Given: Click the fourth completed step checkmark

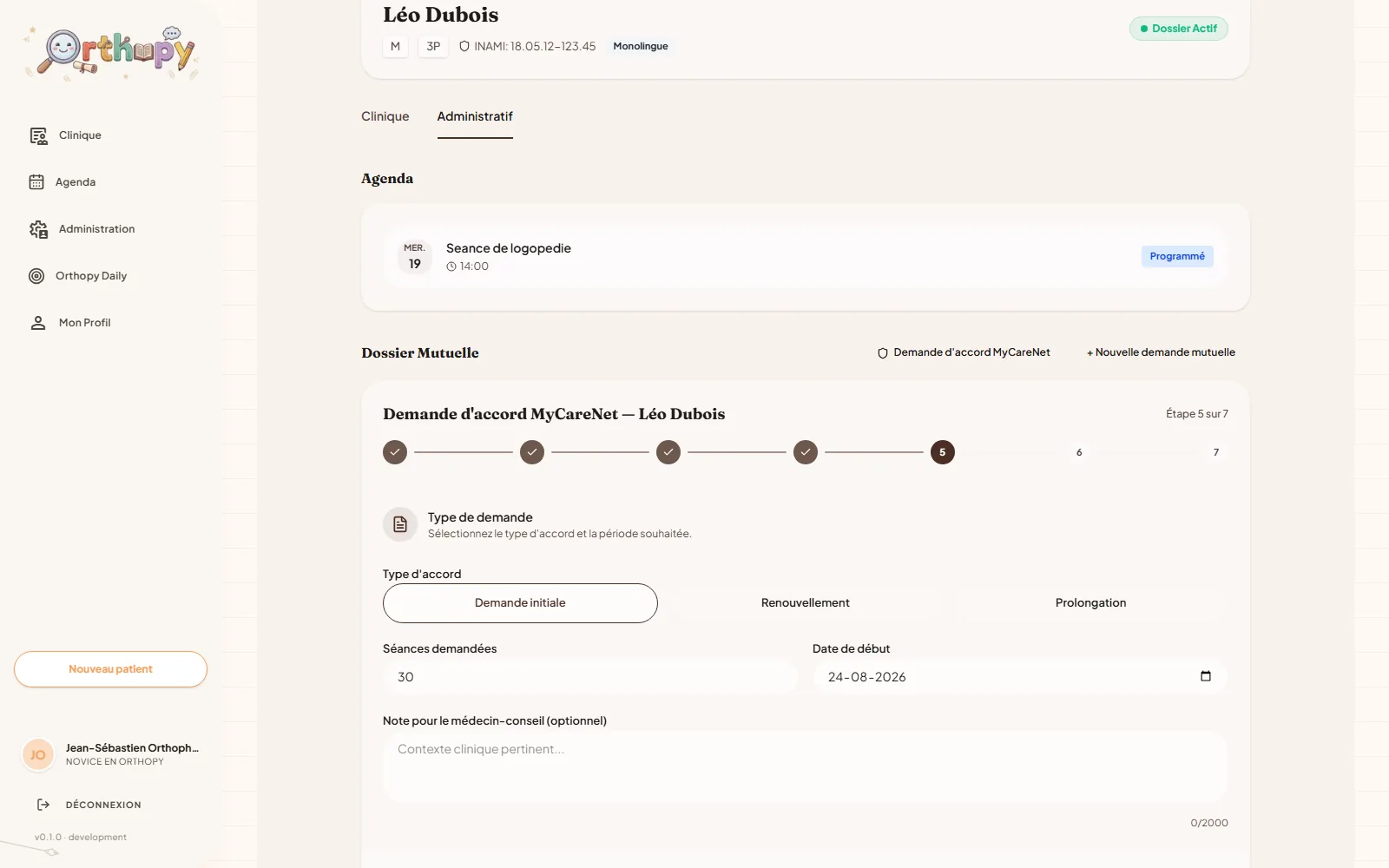Looking at the screenshot, I should coord(806,452).
